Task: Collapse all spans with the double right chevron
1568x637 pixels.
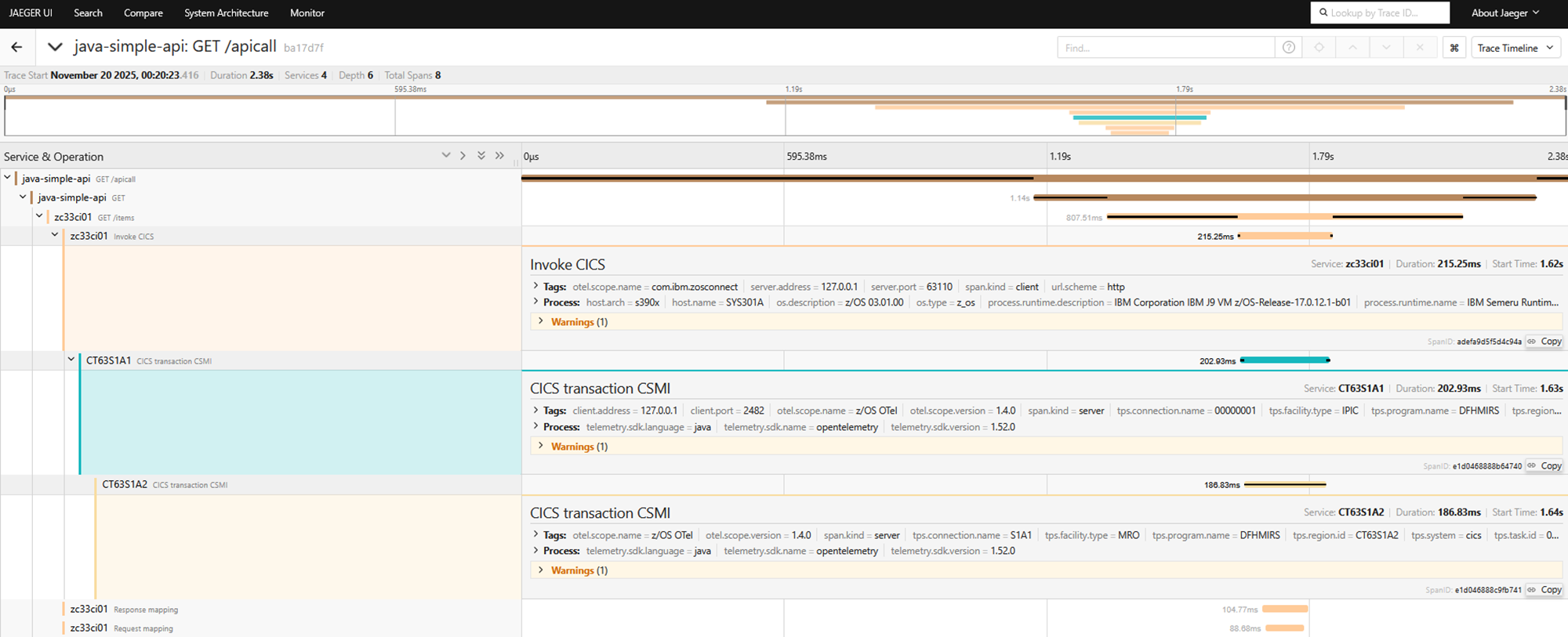Action: (499, 156)
